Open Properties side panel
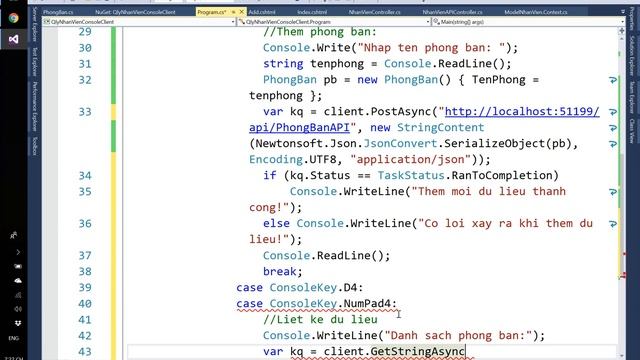 click(x=632, y=18)
